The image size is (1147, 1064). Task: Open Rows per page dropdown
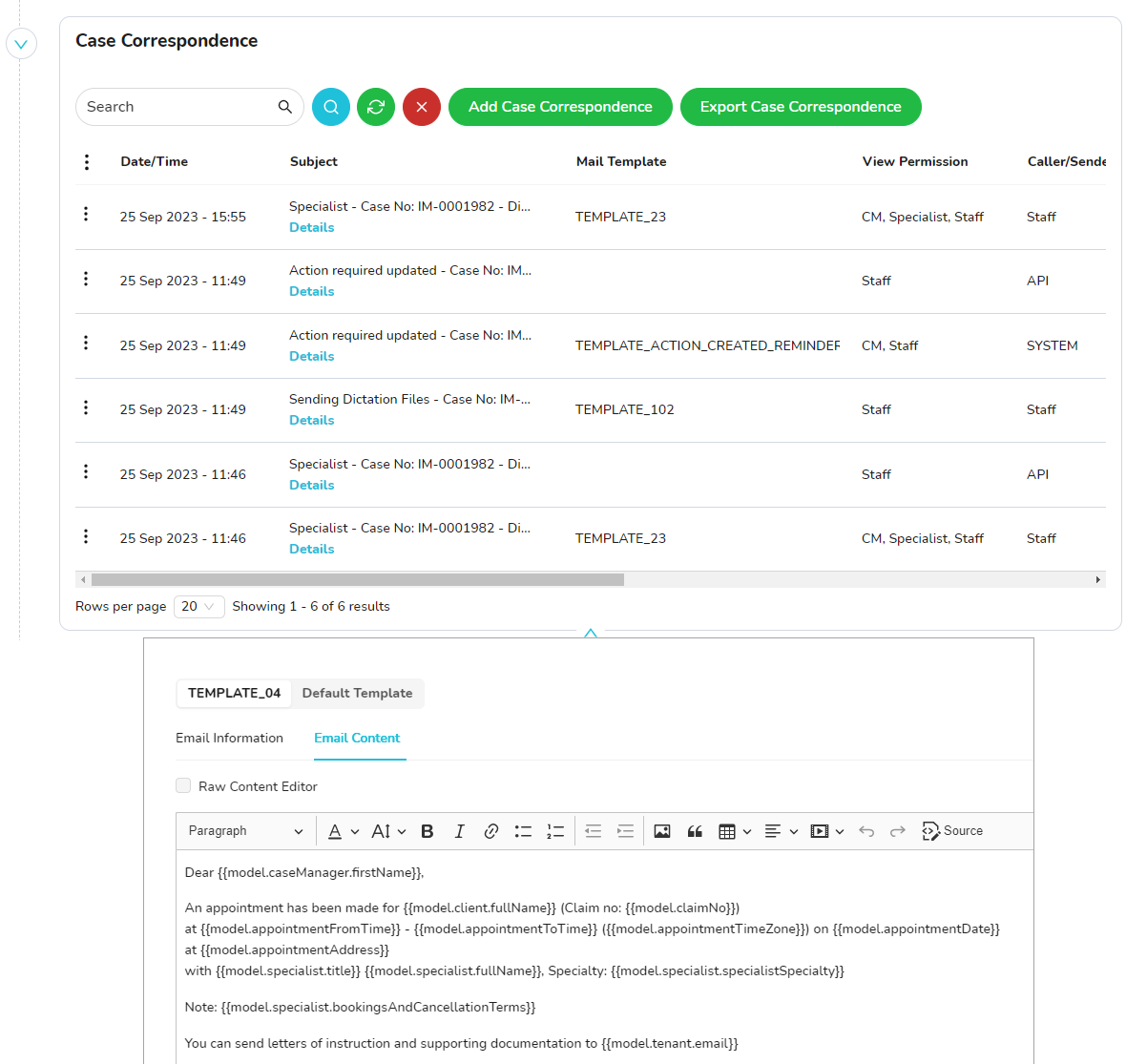199,607
